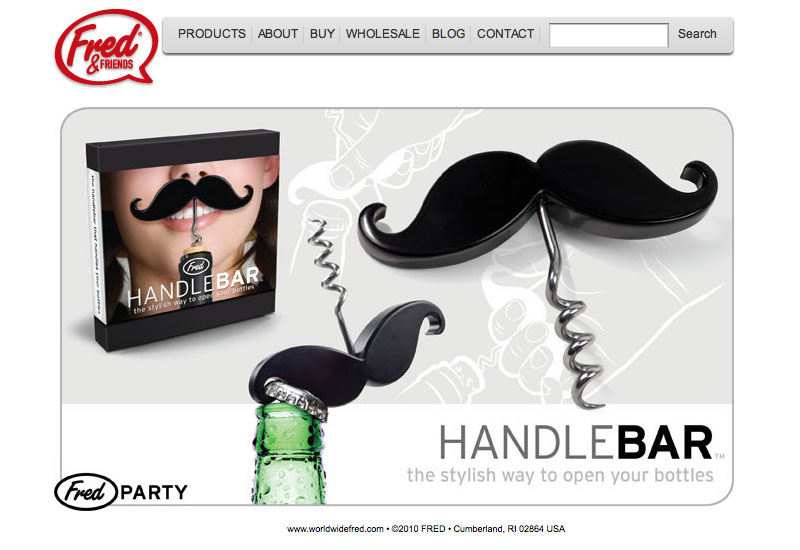The image size is (800, 550).
Task: Open the WHOLESALE section
Action: pyautogui.click(x=383, y=34)
